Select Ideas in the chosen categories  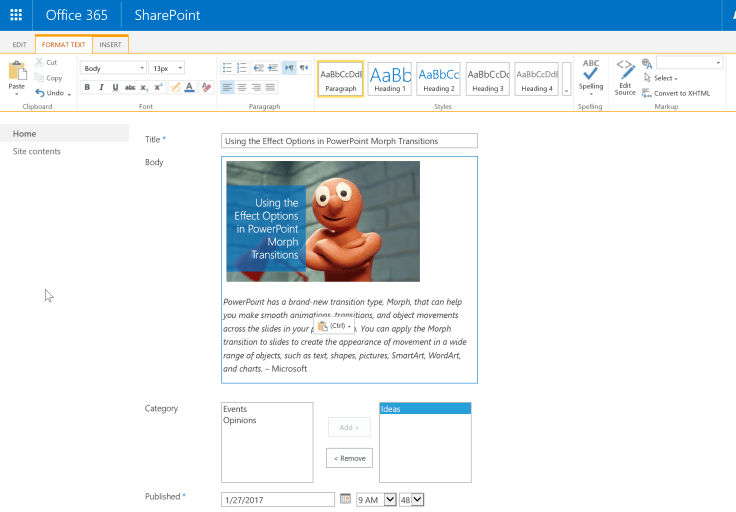pos(425,409)
